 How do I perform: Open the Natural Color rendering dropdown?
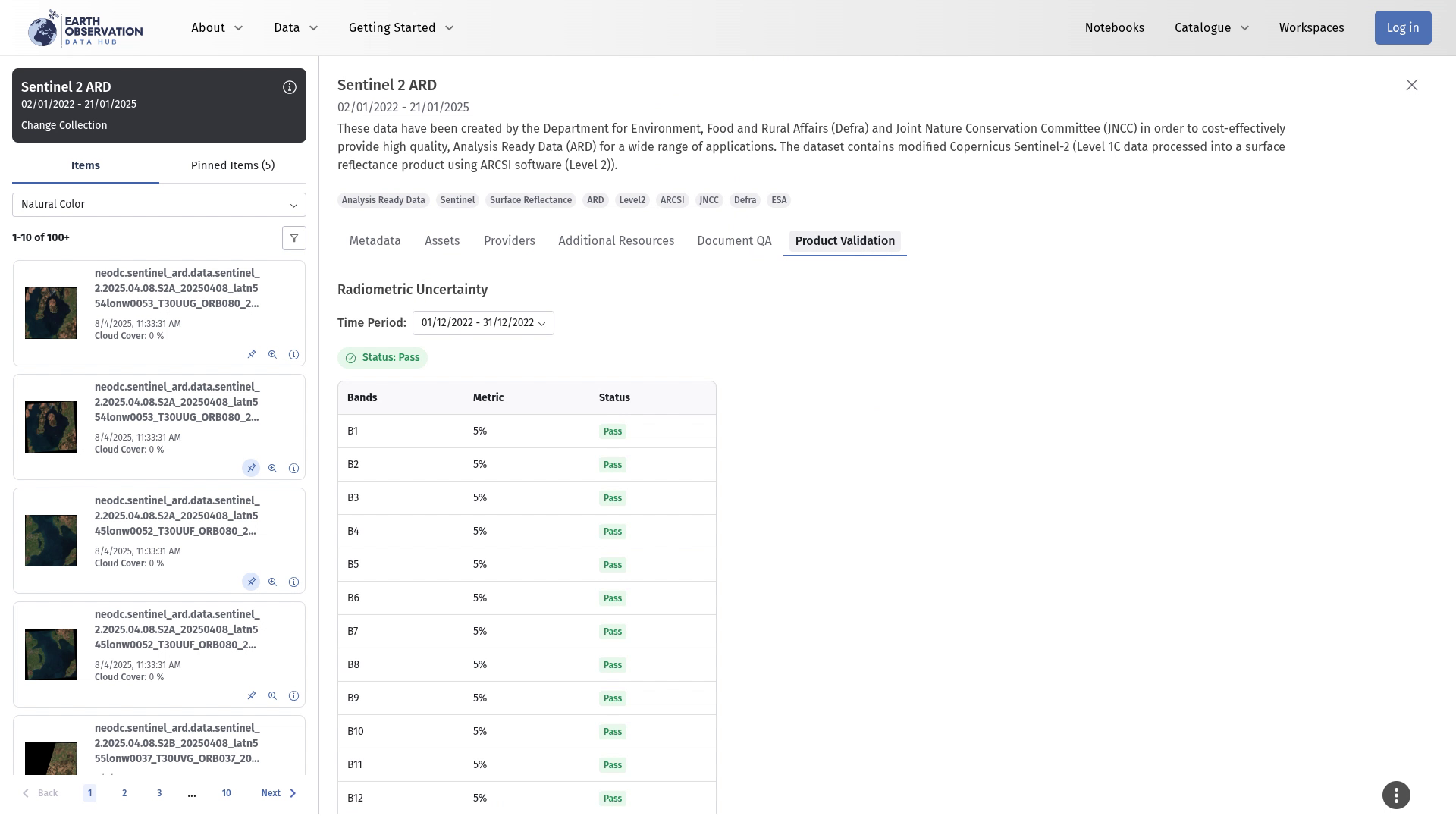pos(159,205)
